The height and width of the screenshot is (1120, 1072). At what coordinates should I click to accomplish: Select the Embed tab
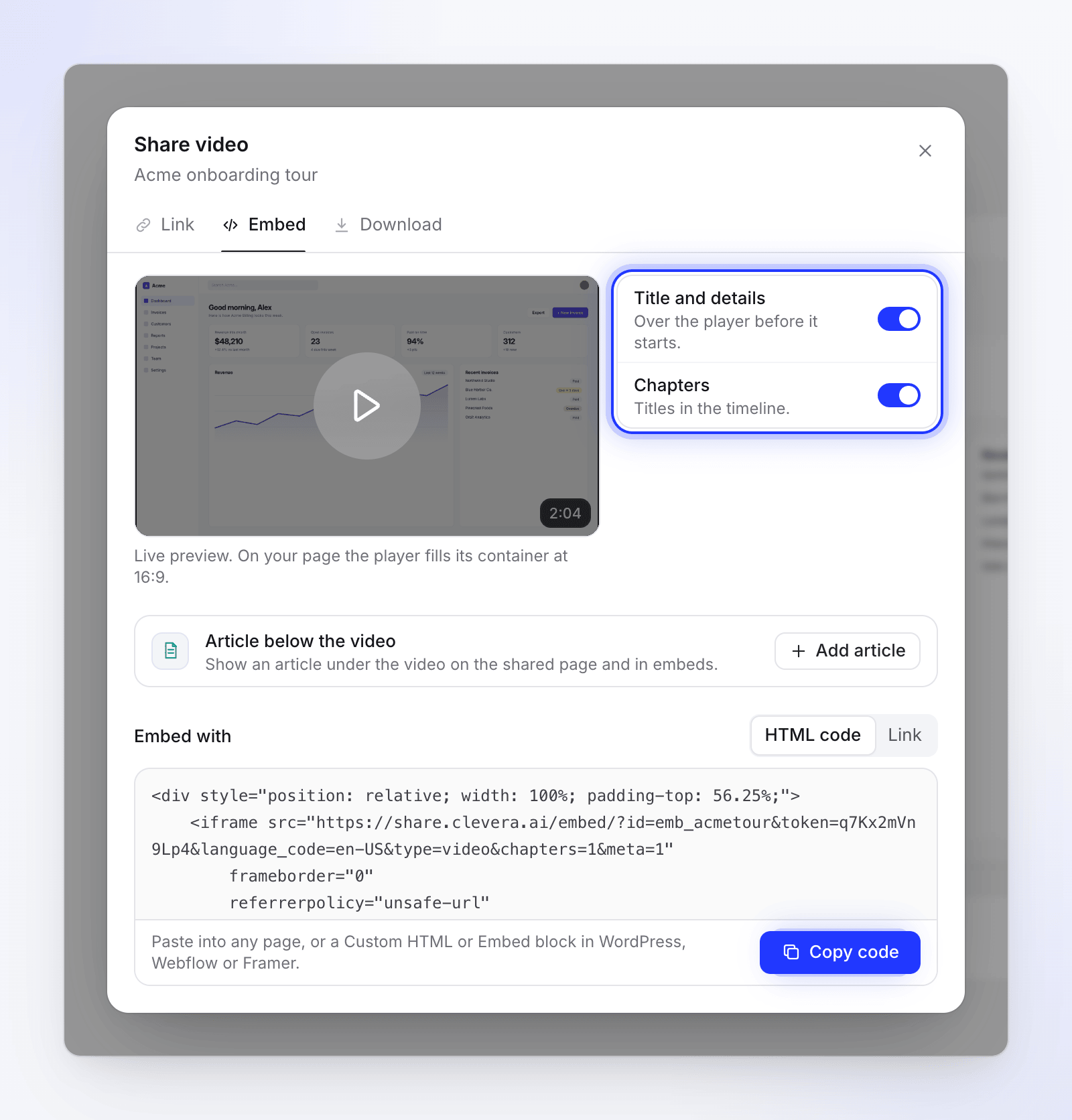264,224
